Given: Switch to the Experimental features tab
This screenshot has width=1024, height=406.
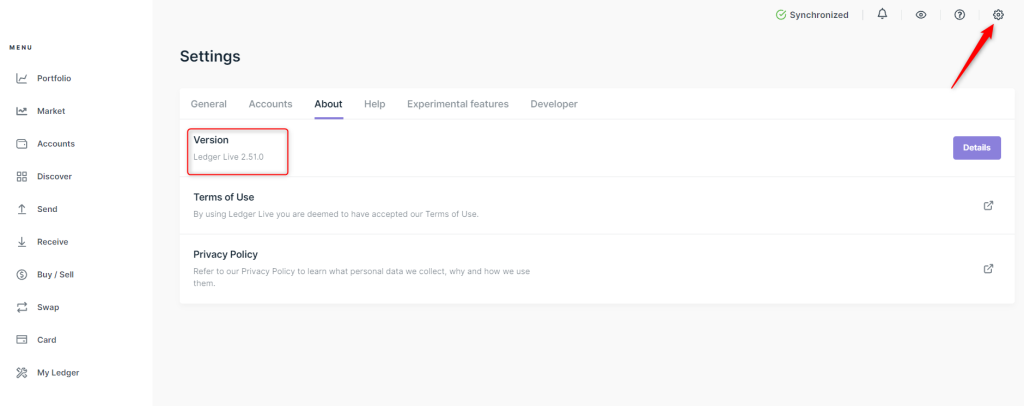Looking at the screenshot, I should click(457, 104).
